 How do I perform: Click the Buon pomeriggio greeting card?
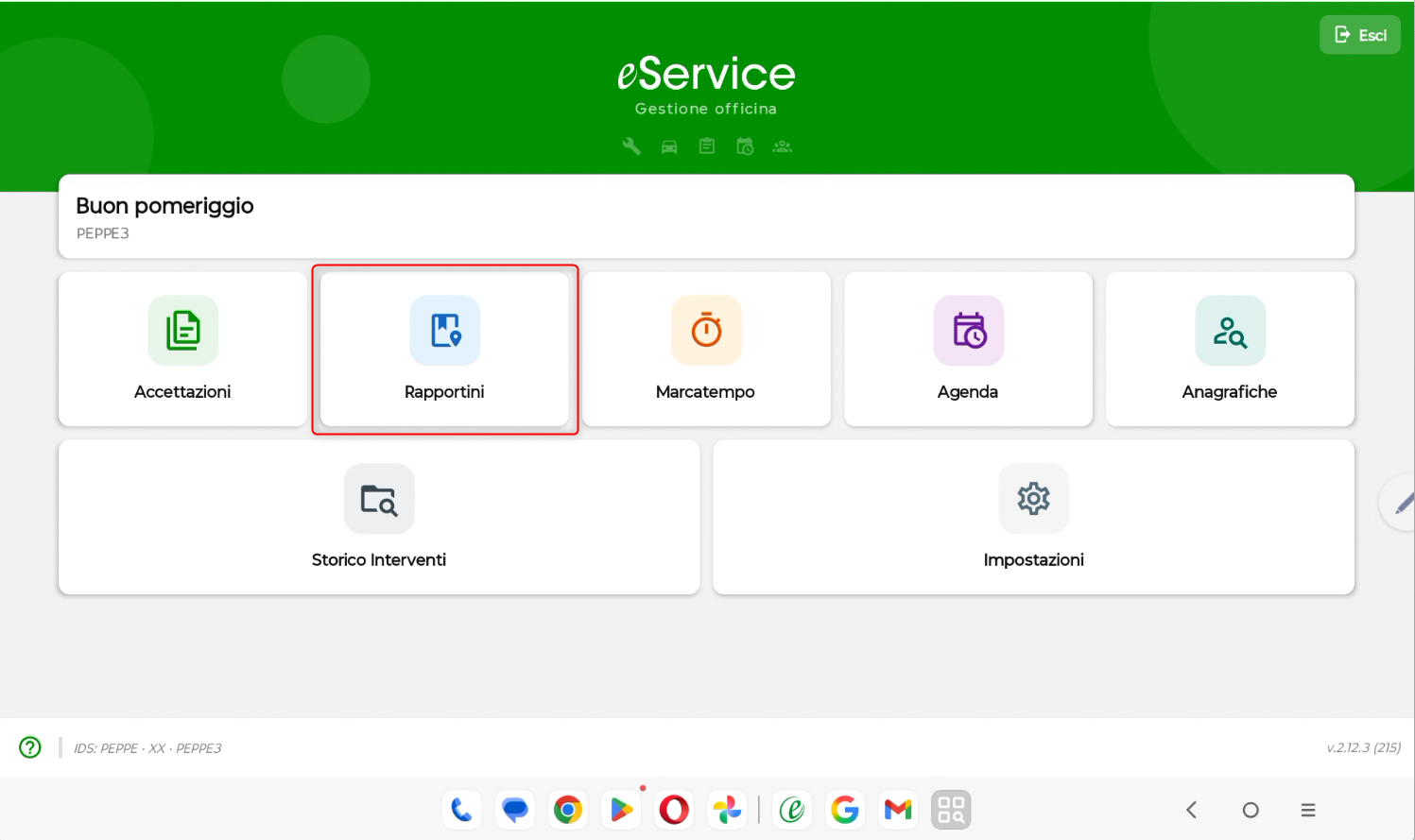[x=706, y=216]
